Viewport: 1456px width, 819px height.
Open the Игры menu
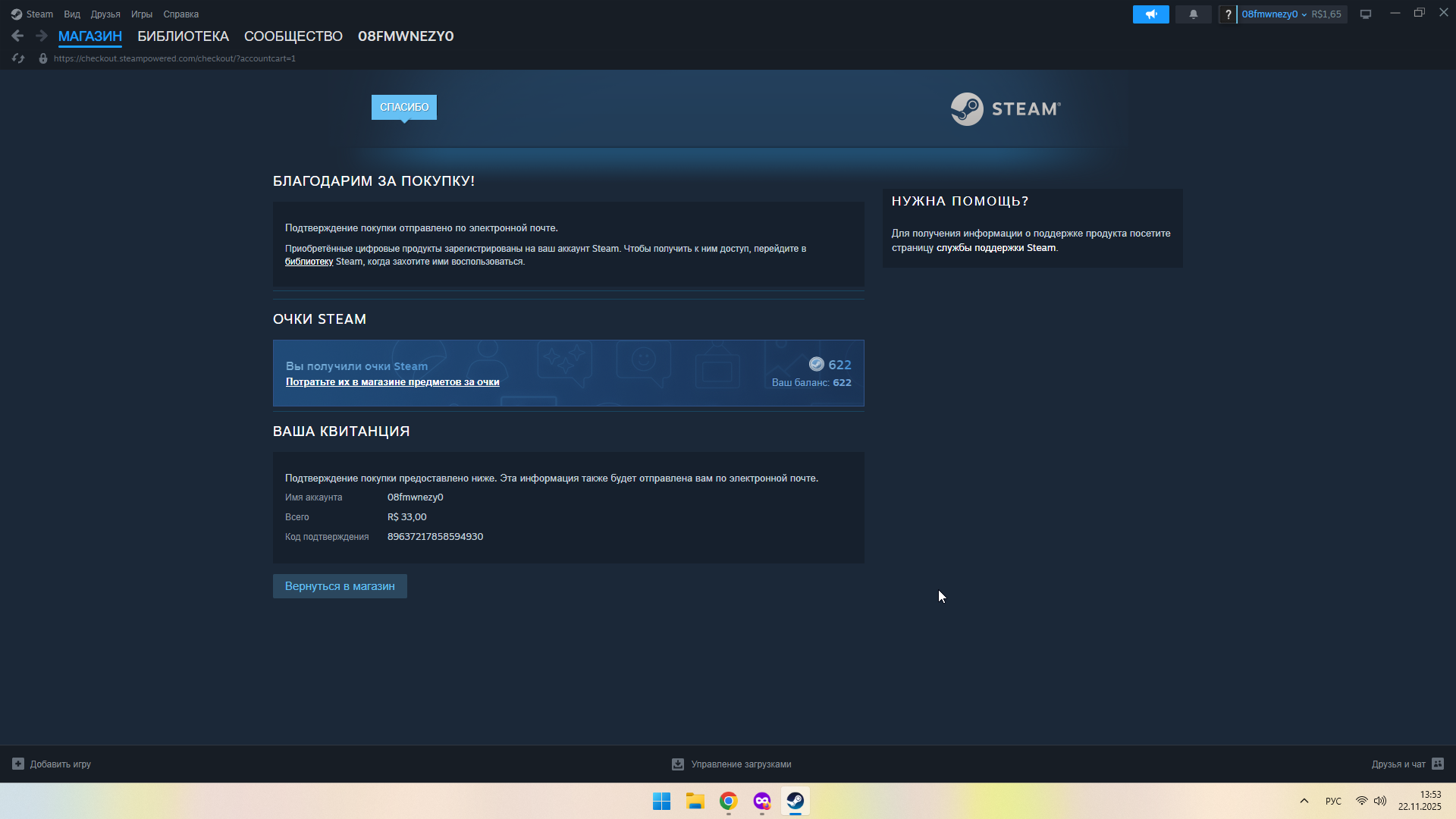click(141, 14)
